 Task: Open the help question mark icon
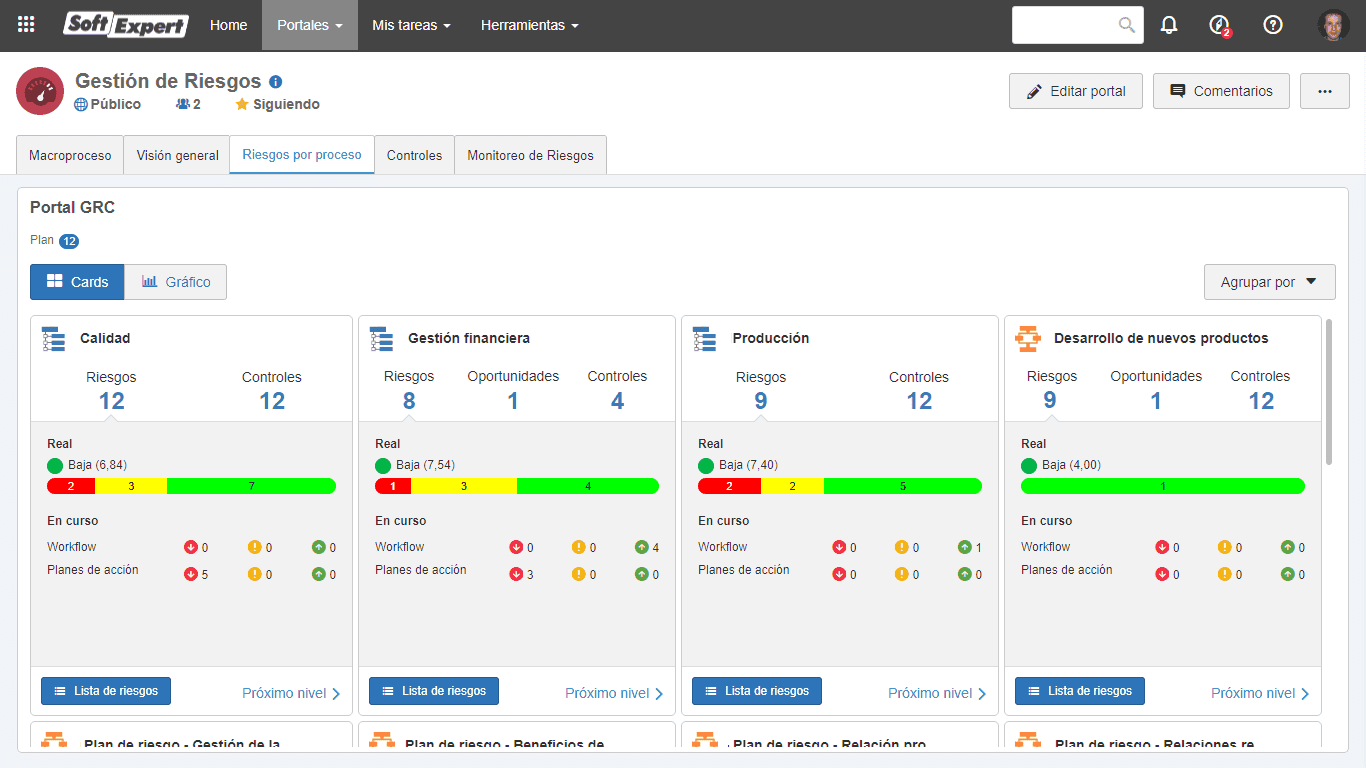point(1273,25)
